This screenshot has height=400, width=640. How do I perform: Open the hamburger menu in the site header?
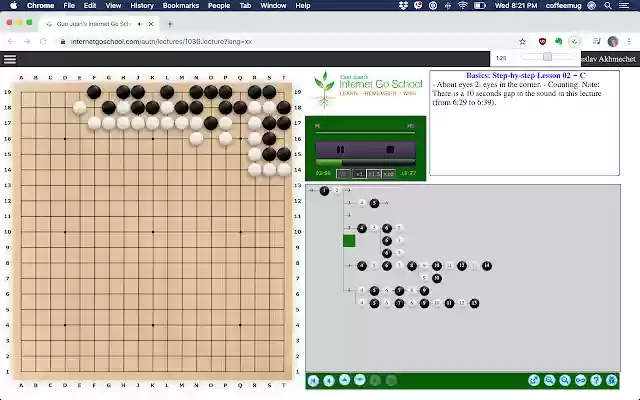[10, 59]
